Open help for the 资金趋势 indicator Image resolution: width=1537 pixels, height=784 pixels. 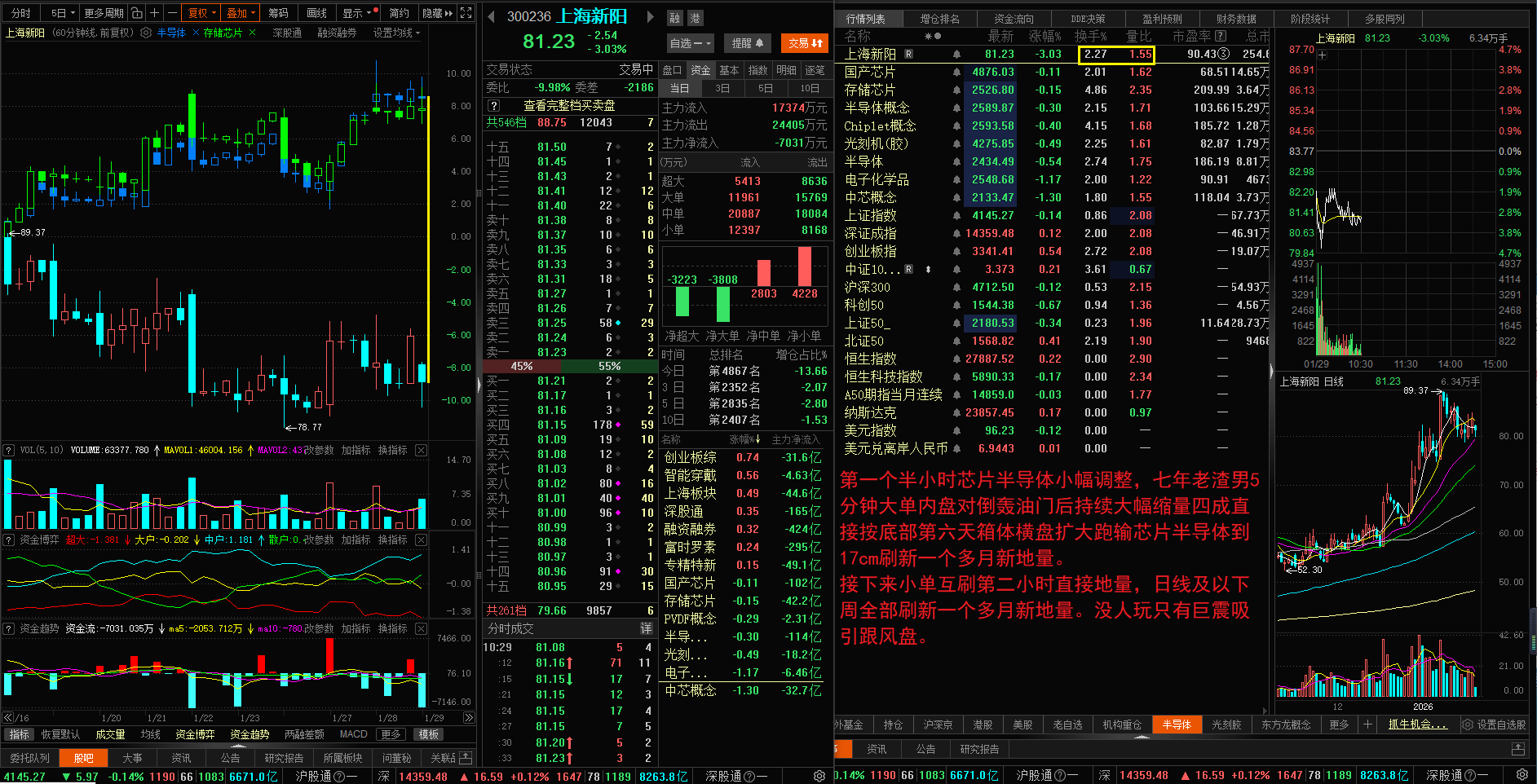pos(9,628)
